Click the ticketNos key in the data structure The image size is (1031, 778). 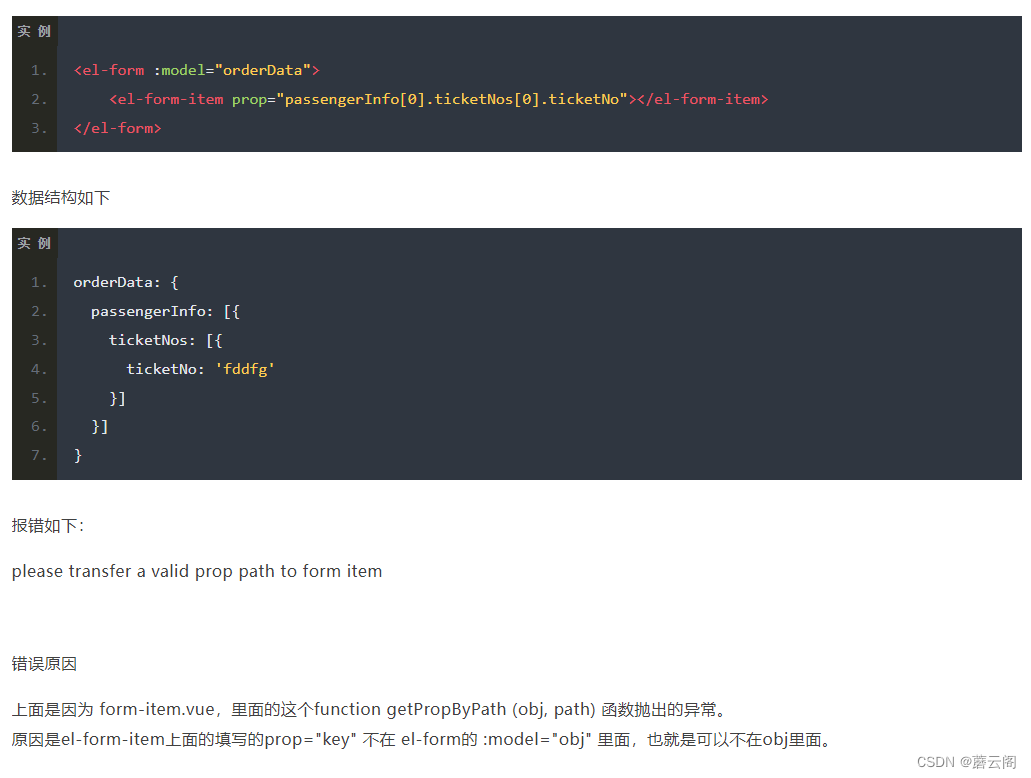[150, 339]
